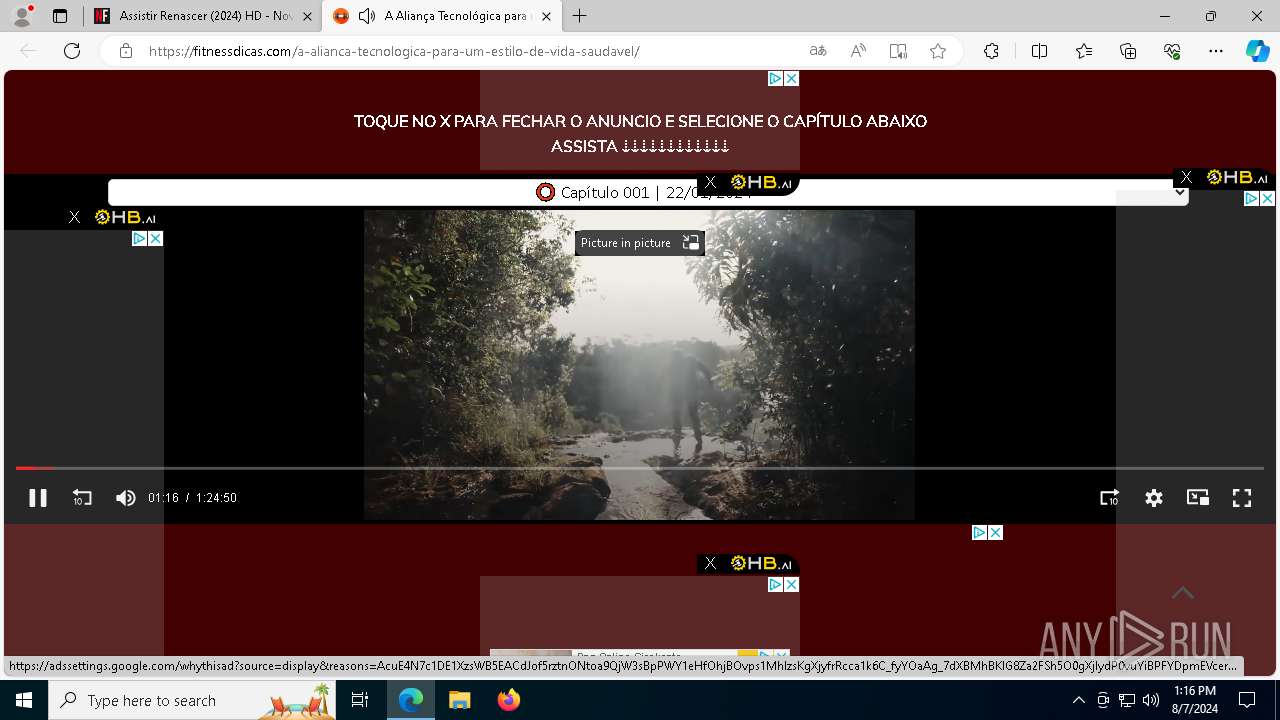Rewind video 10 seconds
This screenshot has width=1280, height=720.
pos(82,498)
